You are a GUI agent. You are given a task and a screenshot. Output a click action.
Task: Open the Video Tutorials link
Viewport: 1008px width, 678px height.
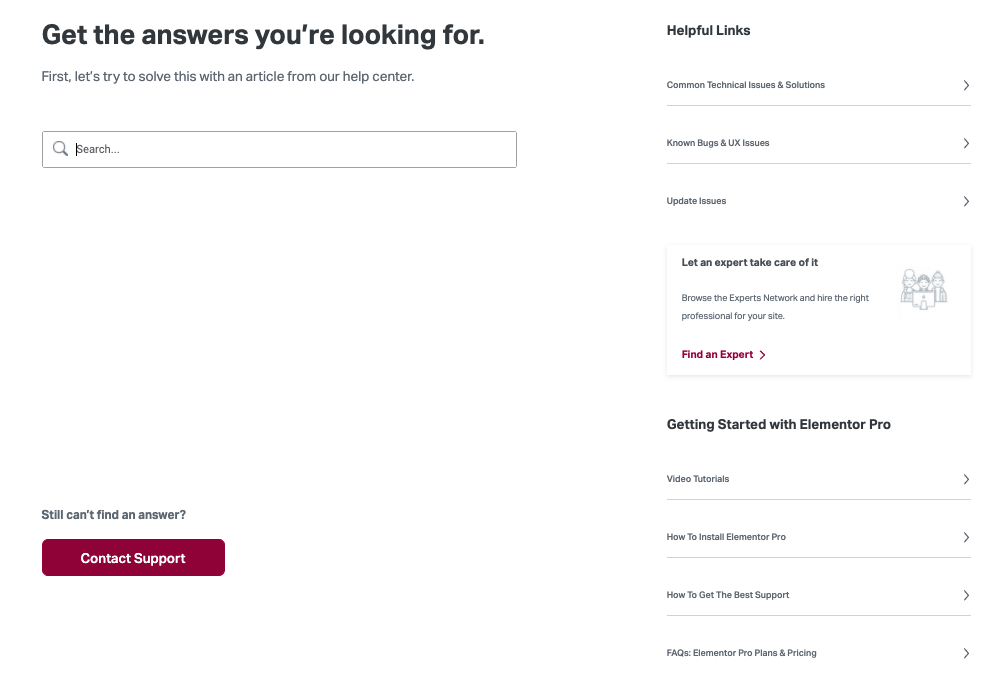[x=698, y=479]
